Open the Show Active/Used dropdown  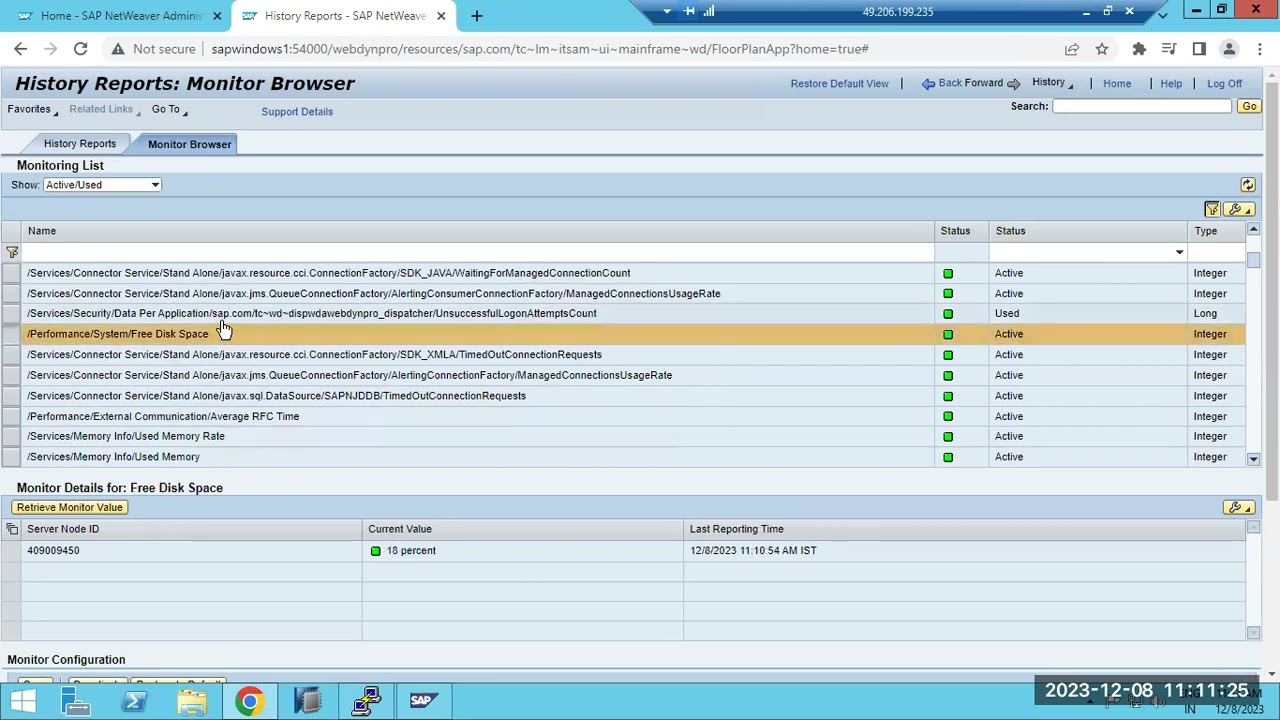pyautogui.click(x=155, y=185)
